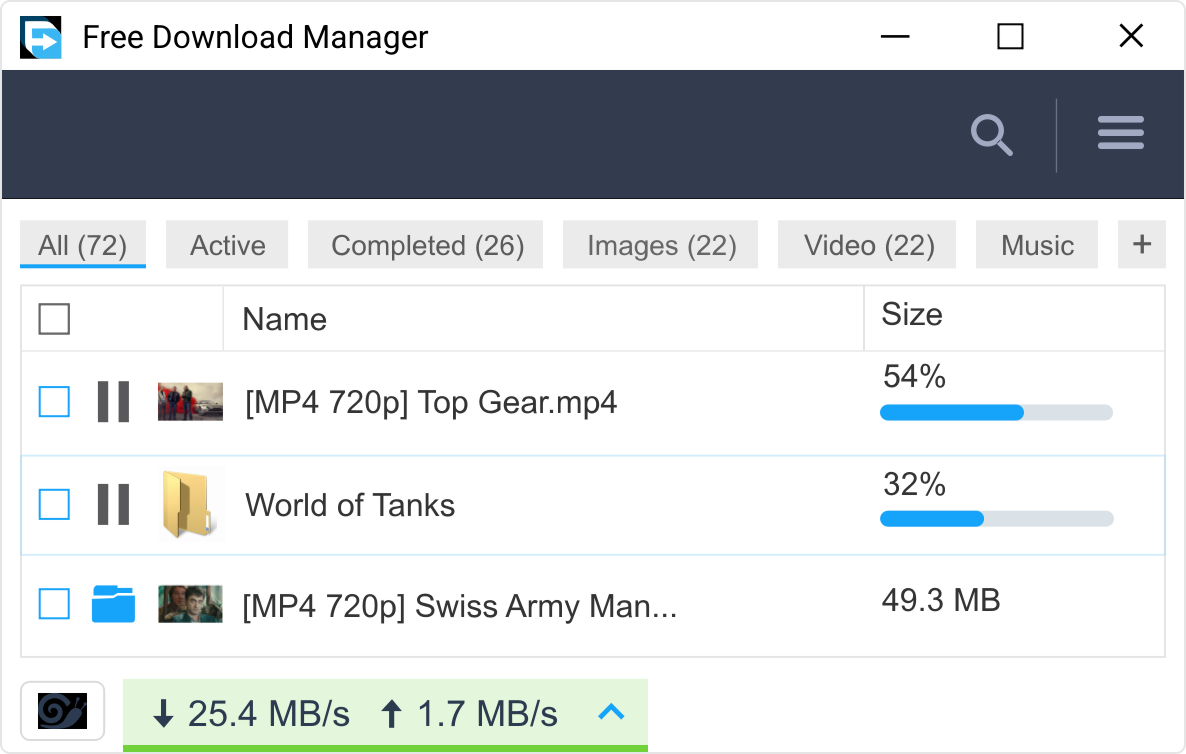The width and height of the screenshot is (1186, 754).
Task: Open the hamburger main menu
Action: pyautogui.click(x=1120, y=134)
